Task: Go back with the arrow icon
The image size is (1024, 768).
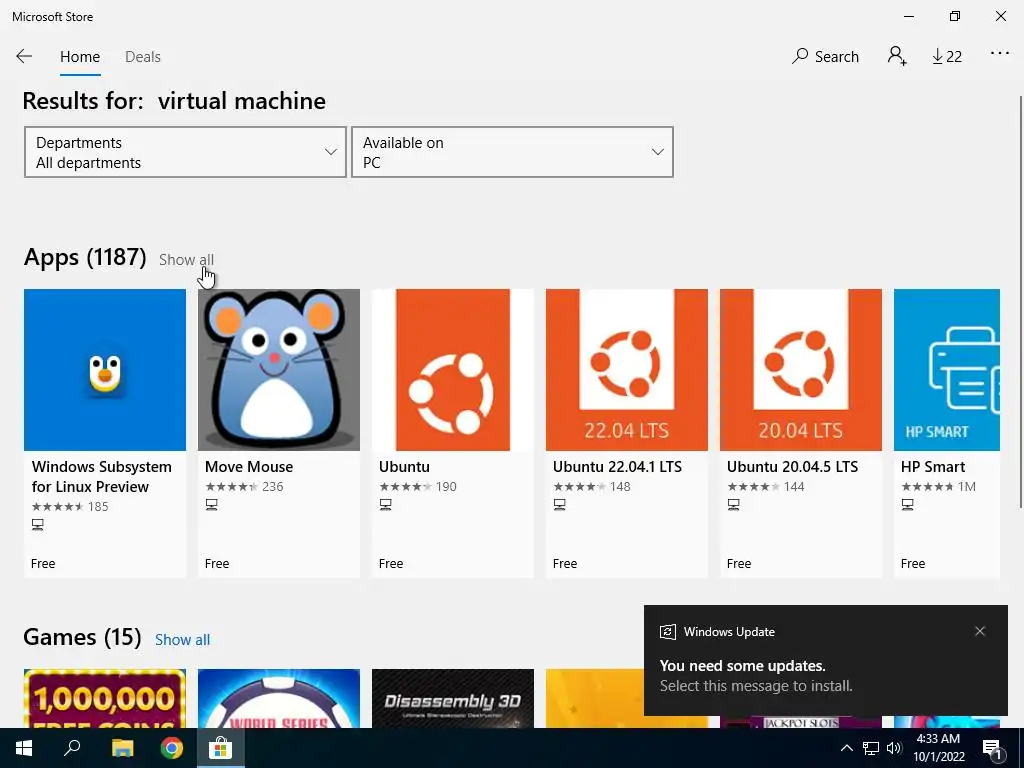Action: pyautogui.click(x=24, y=56)
